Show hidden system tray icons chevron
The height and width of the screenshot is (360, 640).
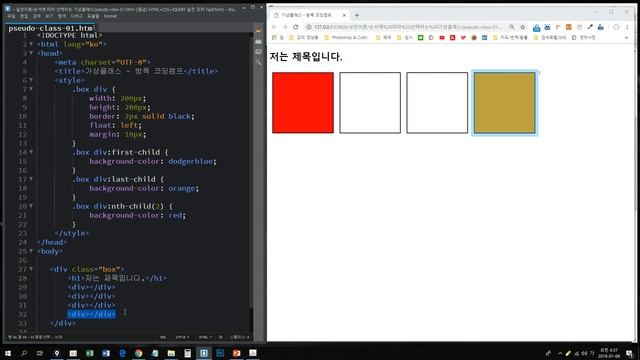click(x=560, y=353)
